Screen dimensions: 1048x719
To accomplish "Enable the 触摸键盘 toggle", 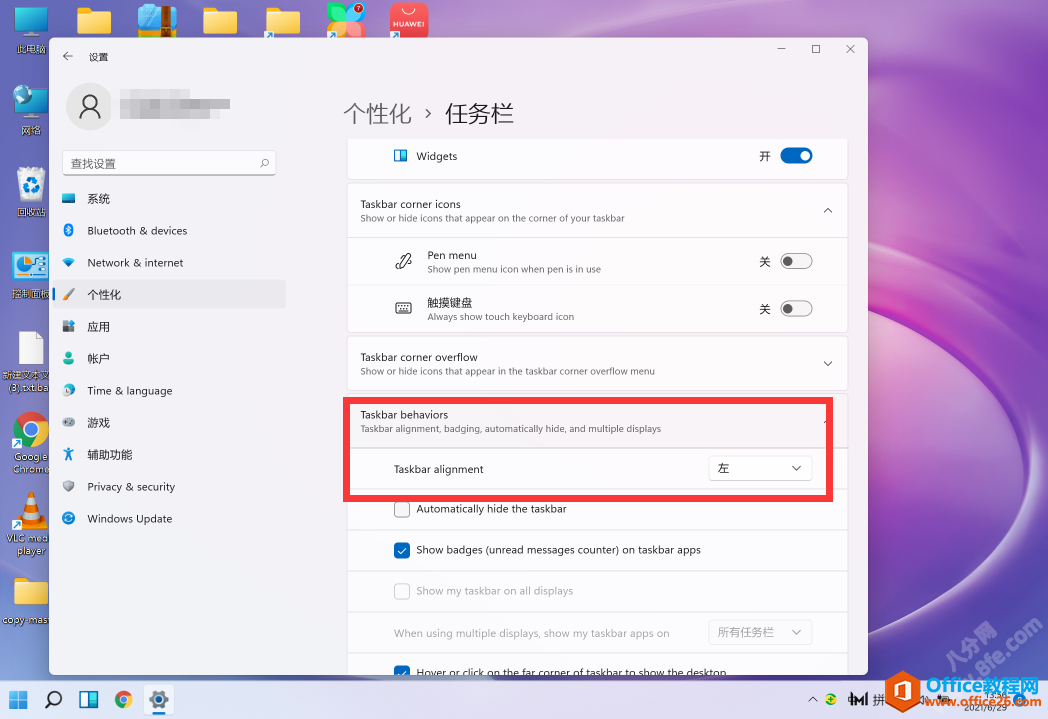I will (x=796, y=309).
